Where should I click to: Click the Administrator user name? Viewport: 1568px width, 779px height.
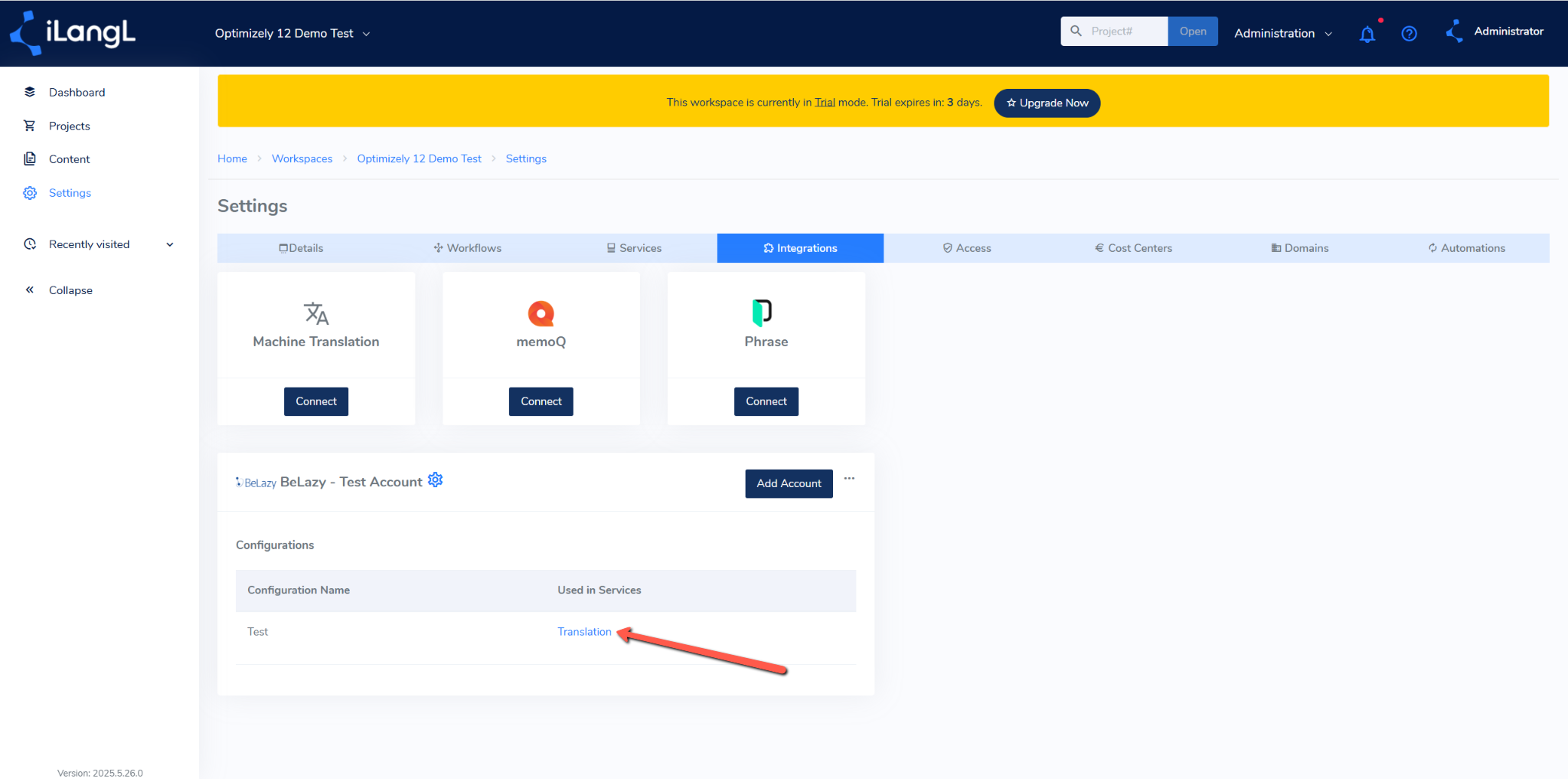[1508, 31]
